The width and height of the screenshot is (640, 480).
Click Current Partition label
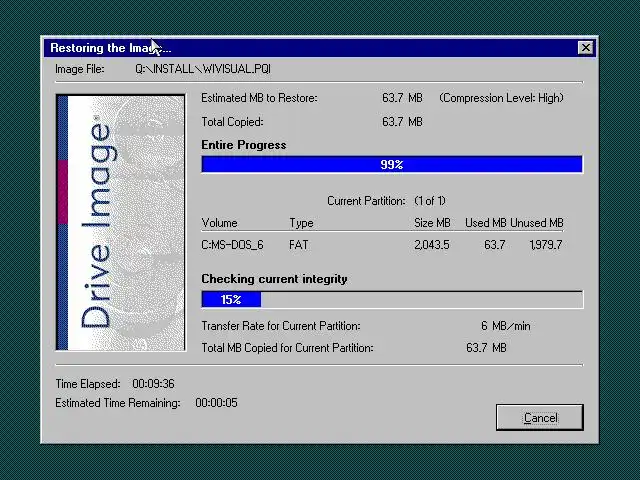click(367, 201)
